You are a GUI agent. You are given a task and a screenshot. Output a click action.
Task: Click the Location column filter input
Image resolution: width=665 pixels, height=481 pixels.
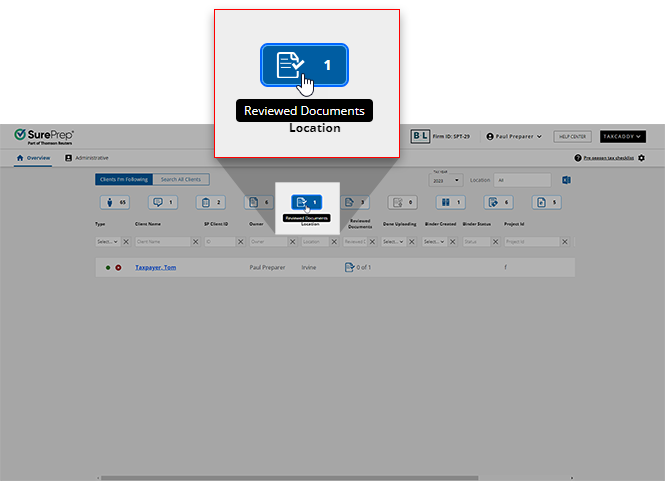[315, 242]
